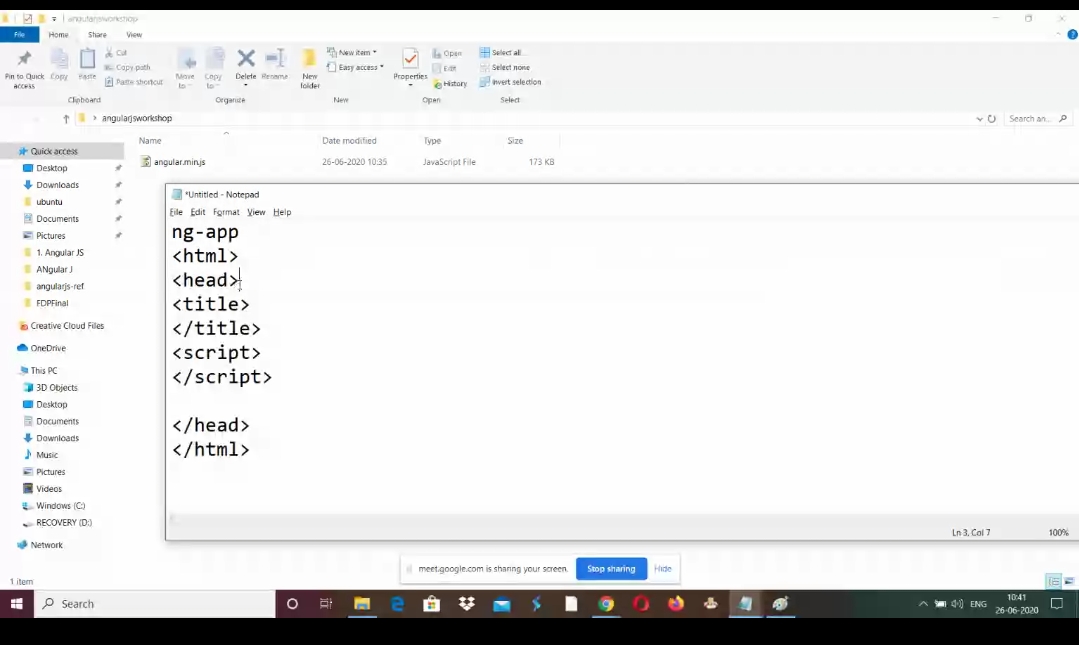Click the Stop sharing button
The height and width of the screenshot is (645, 1079).
click(611, 569)
